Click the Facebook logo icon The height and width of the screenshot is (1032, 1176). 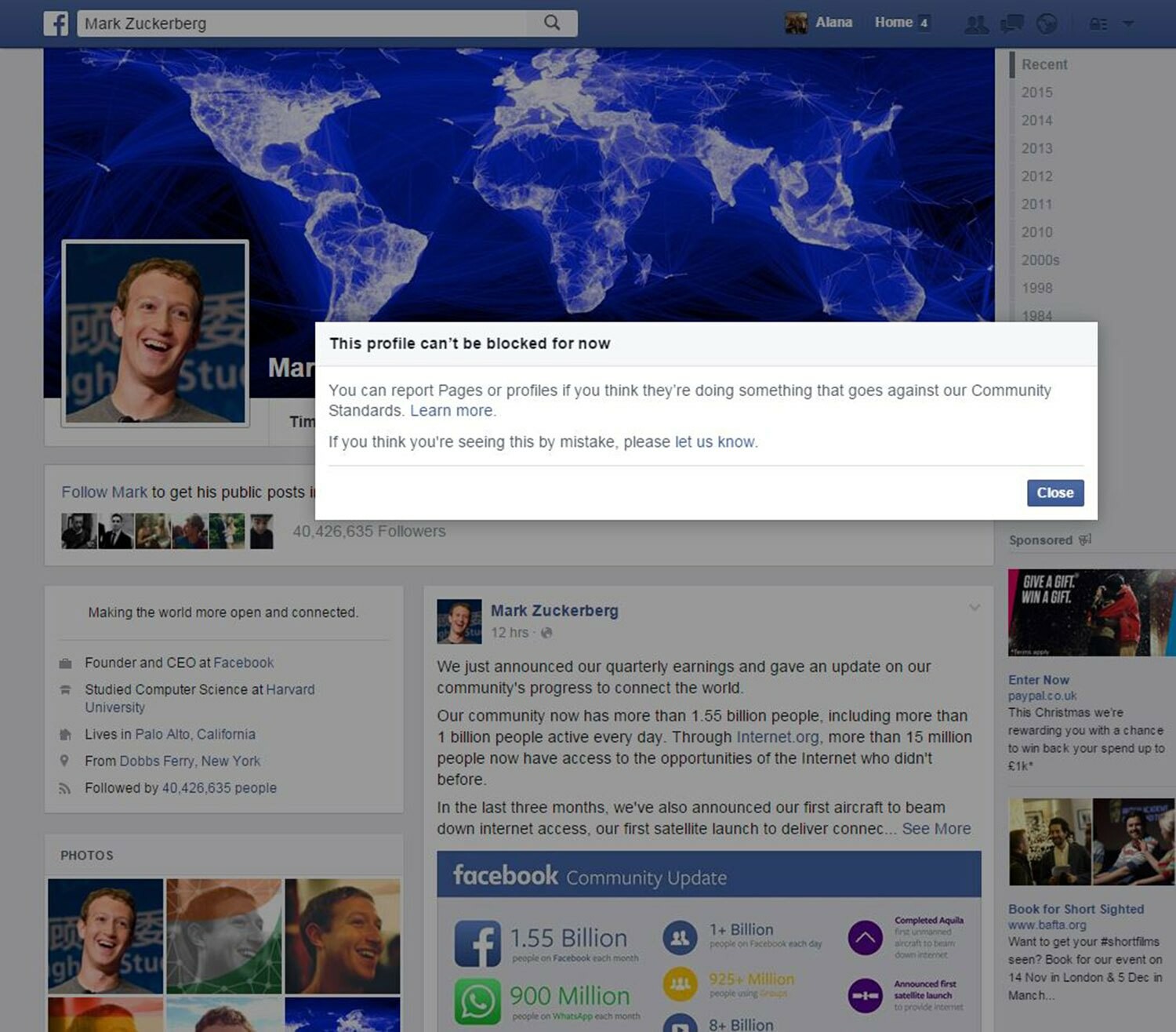(x=56, y=24)
